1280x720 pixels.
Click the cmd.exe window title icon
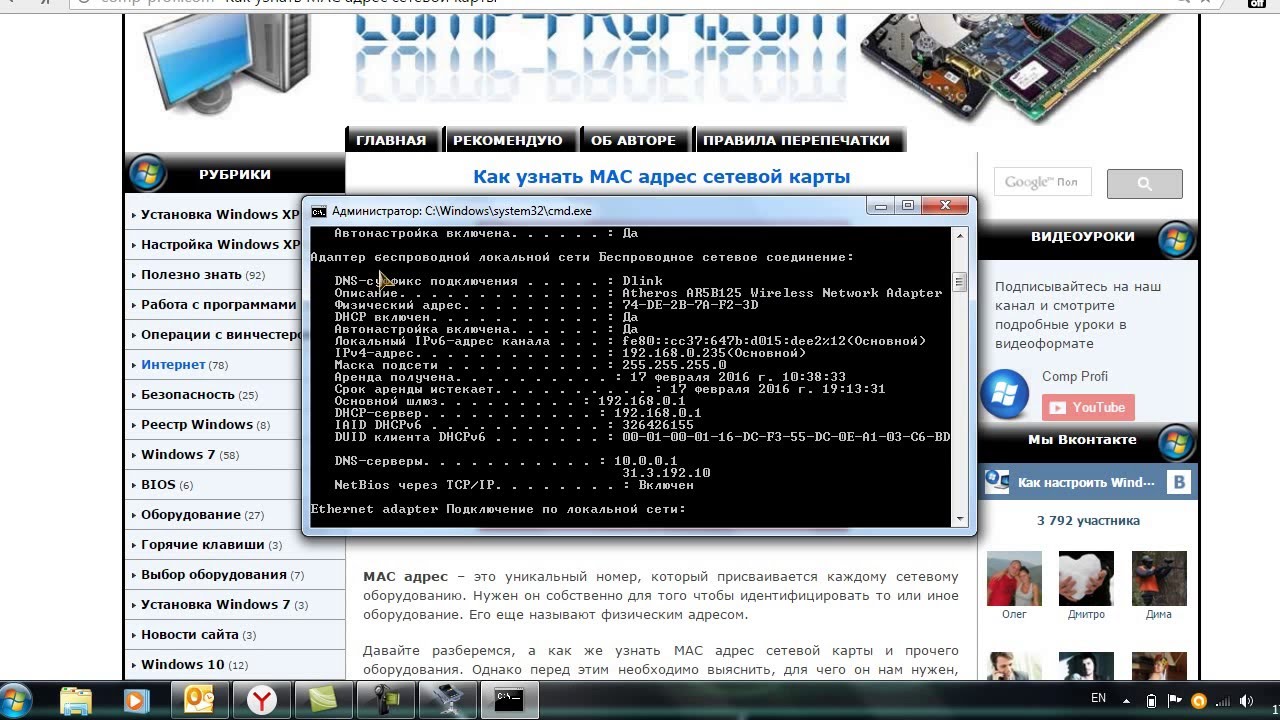click(319, 211)
